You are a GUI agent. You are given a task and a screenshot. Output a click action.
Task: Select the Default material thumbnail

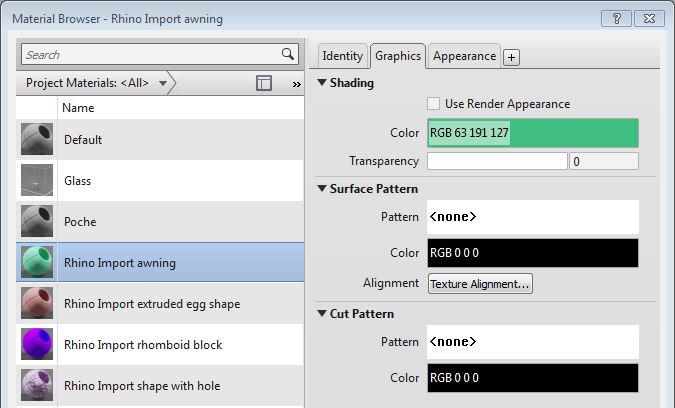[37, 139]
